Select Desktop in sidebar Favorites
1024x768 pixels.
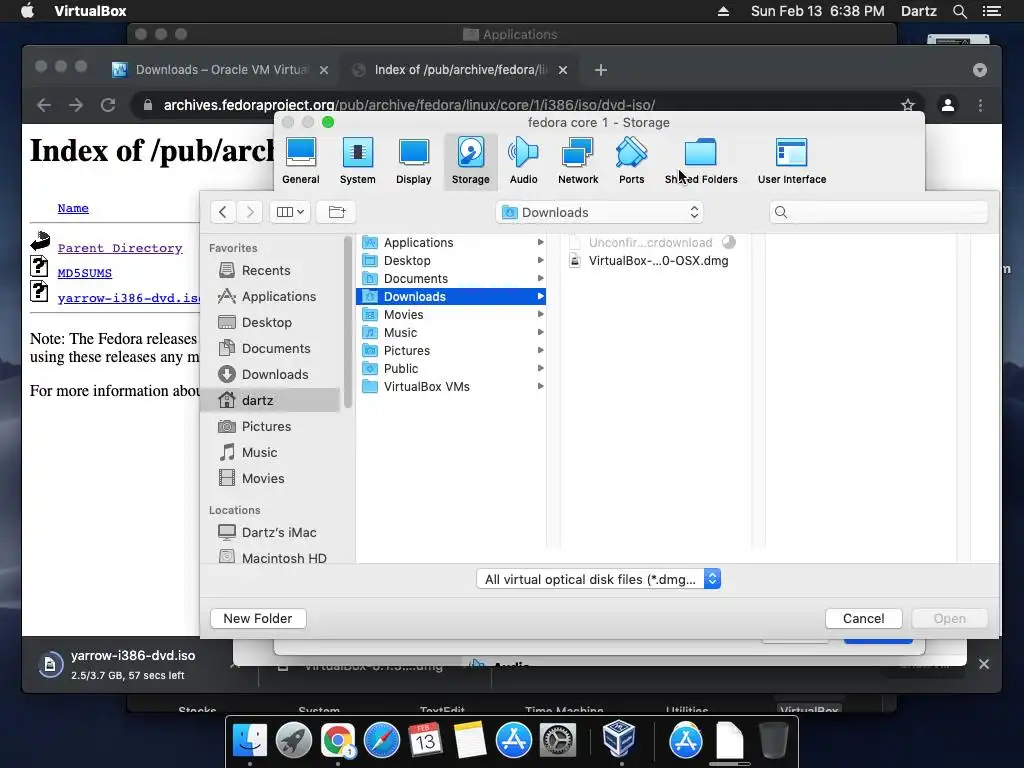coord(270,323)
